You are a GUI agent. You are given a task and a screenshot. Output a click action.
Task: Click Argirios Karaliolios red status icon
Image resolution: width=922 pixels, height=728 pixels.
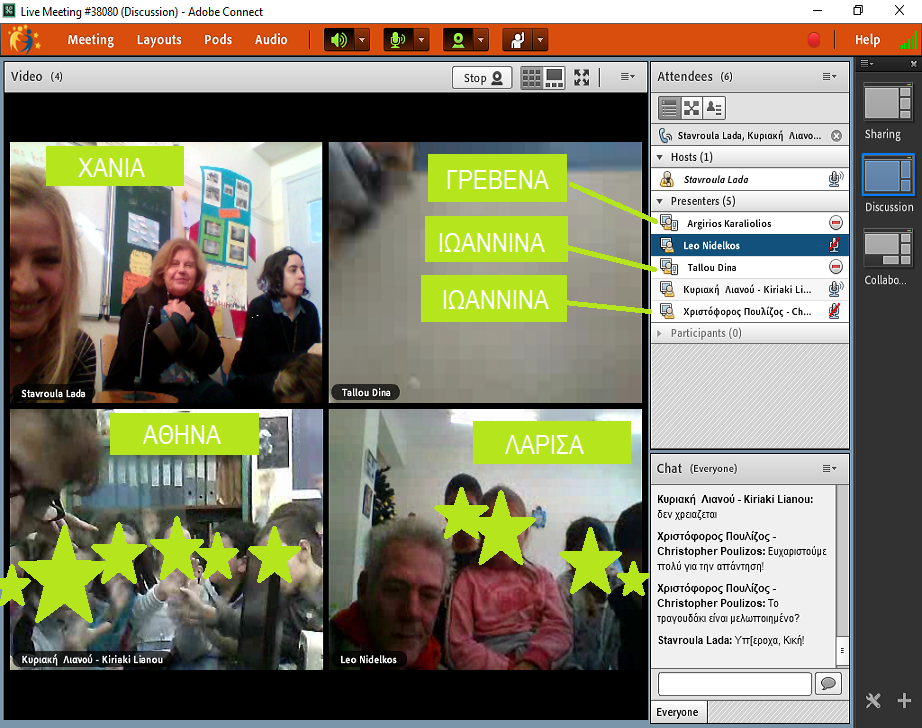coord(836,223)
